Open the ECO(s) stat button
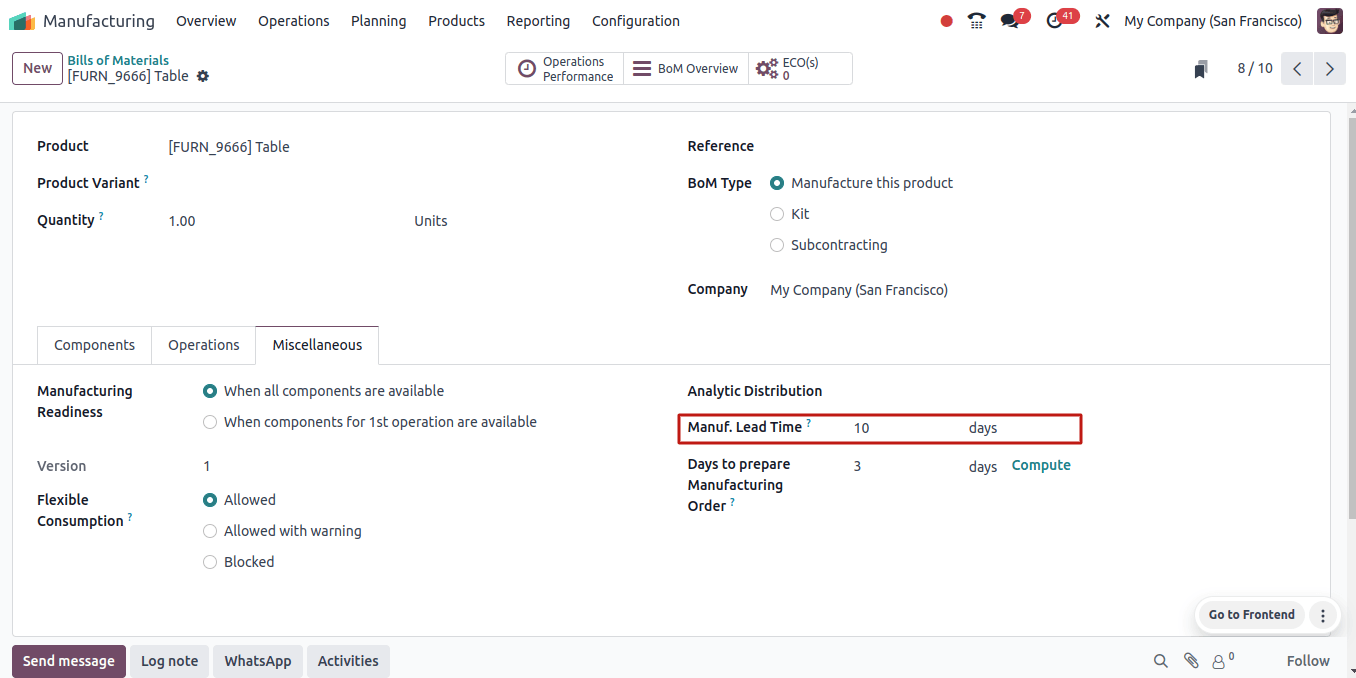Viewport: 1356px width, 678px height. pyautogui.click(x=800, y=69)
